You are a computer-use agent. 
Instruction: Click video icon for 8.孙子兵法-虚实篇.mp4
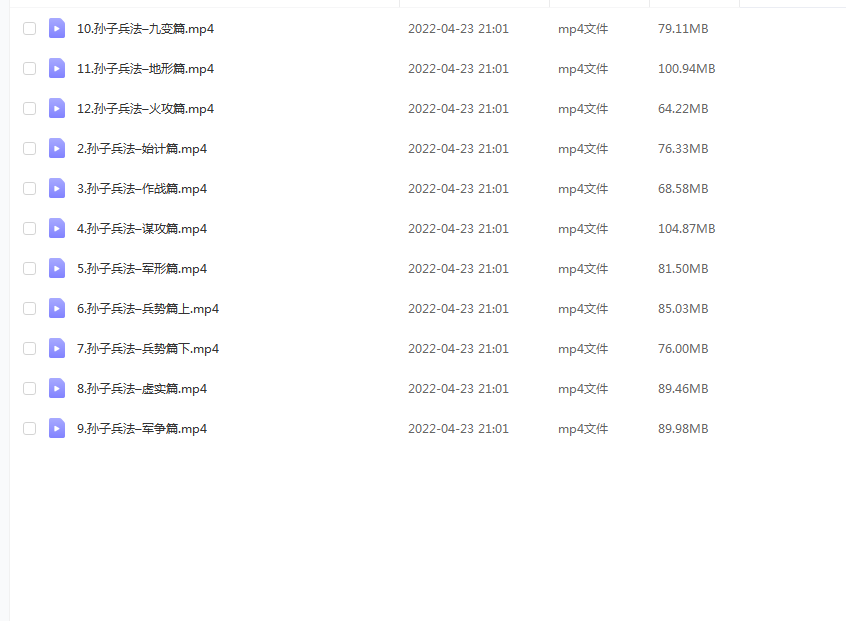(x=57, y=388)
